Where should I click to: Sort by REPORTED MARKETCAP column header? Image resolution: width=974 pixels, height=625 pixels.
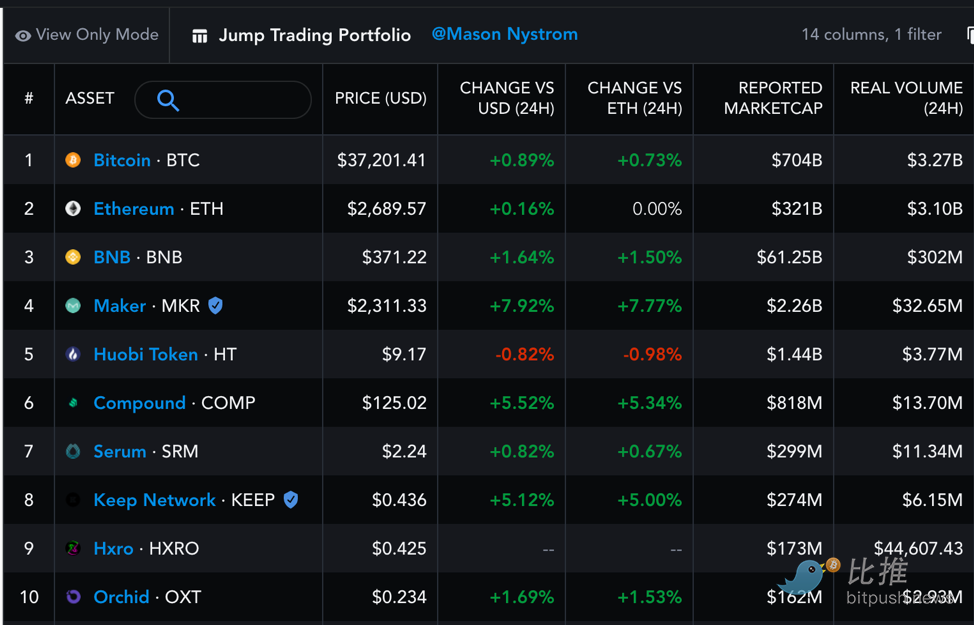[773, 98]
